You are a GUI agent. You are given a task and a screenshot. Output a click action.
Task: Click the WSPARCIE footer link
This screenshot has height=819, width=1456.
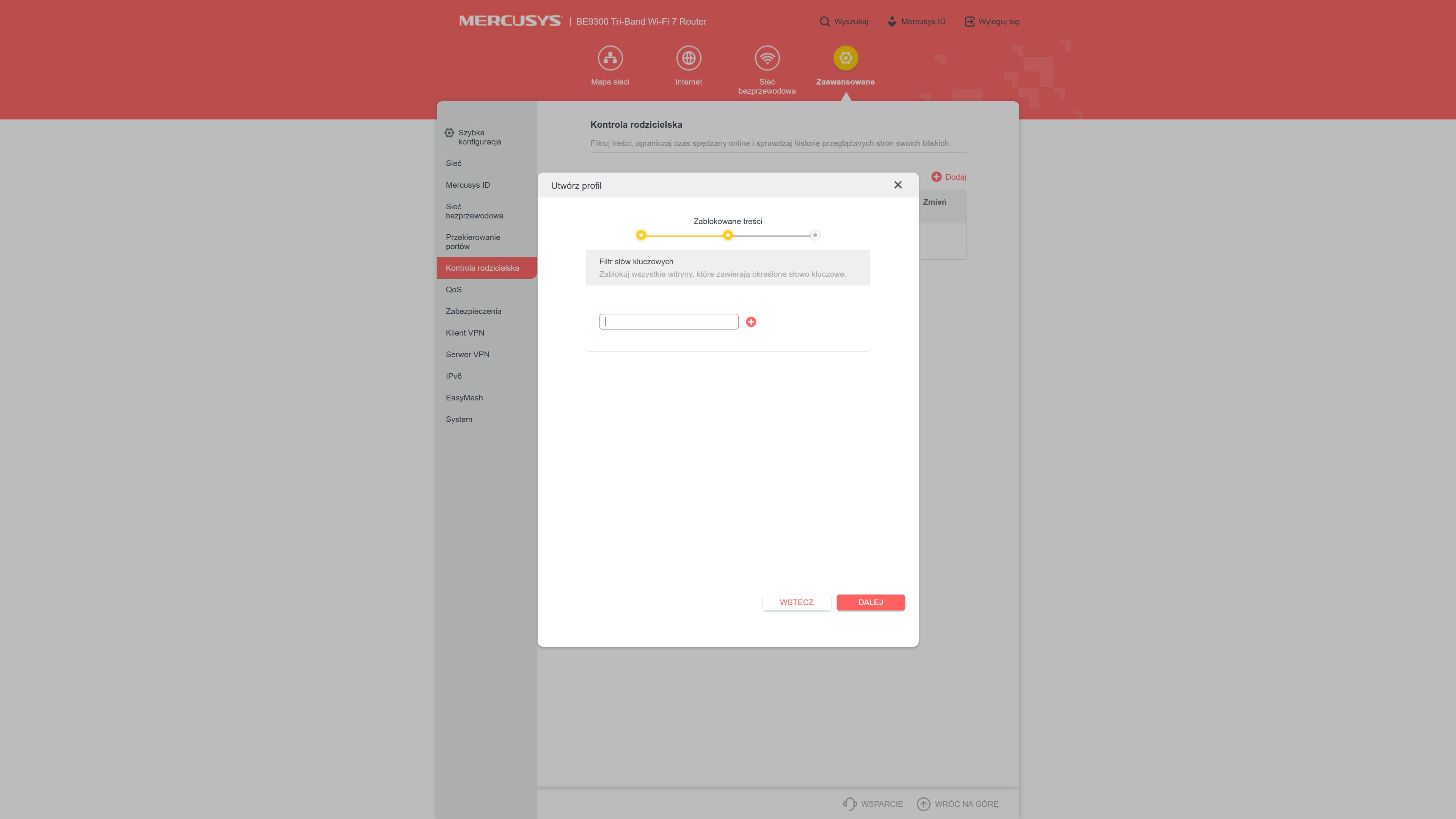[x=882, y=804]
